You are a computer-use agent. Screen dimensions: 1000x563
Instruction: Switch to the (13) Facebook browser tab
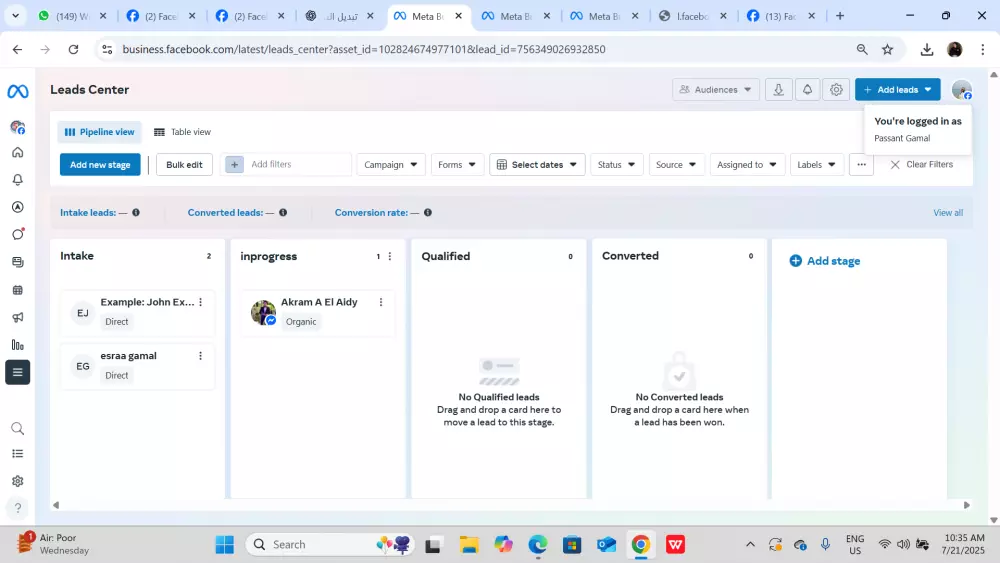tap(781, 16)
